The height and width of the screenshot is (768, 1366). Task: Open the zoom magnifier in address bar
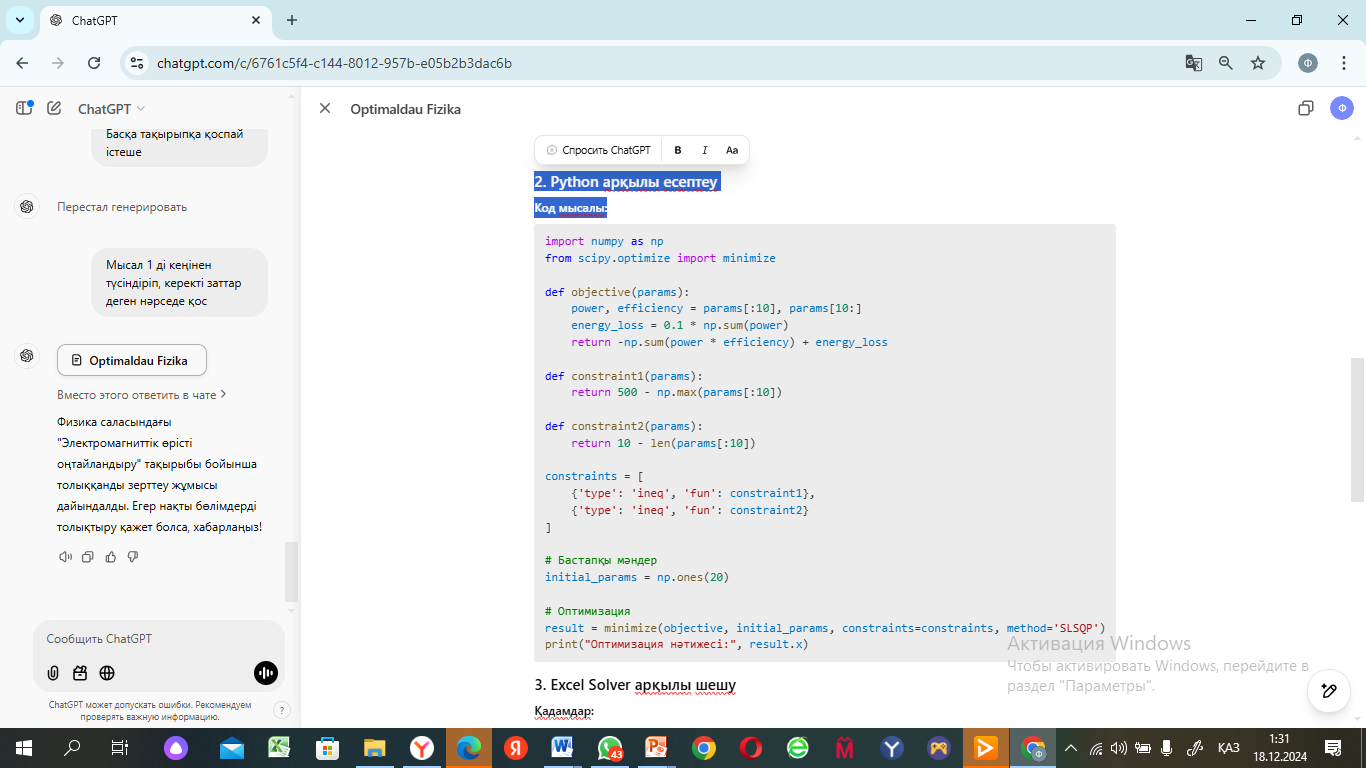pos(1226,63)
